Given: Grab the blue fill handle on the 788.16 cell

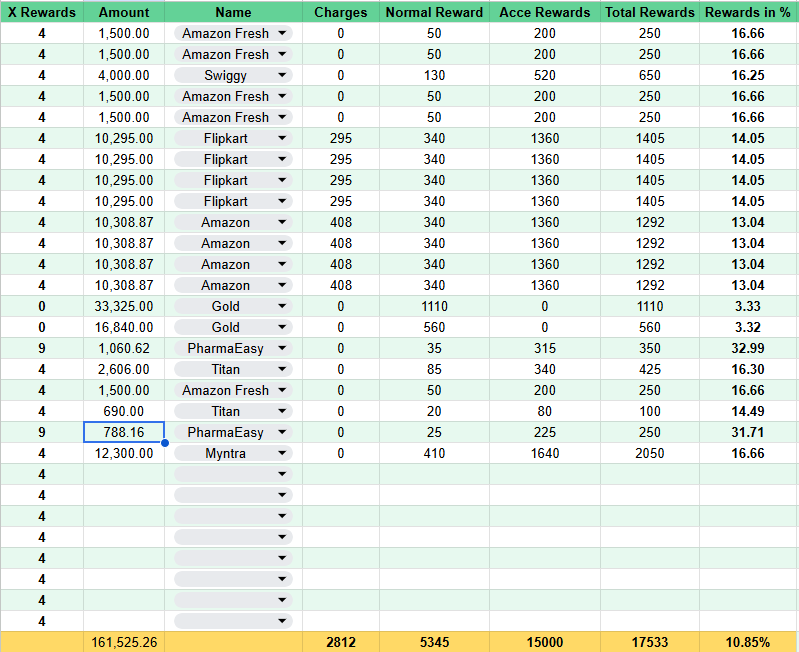Looking at the screenshot, I should 165,443.
